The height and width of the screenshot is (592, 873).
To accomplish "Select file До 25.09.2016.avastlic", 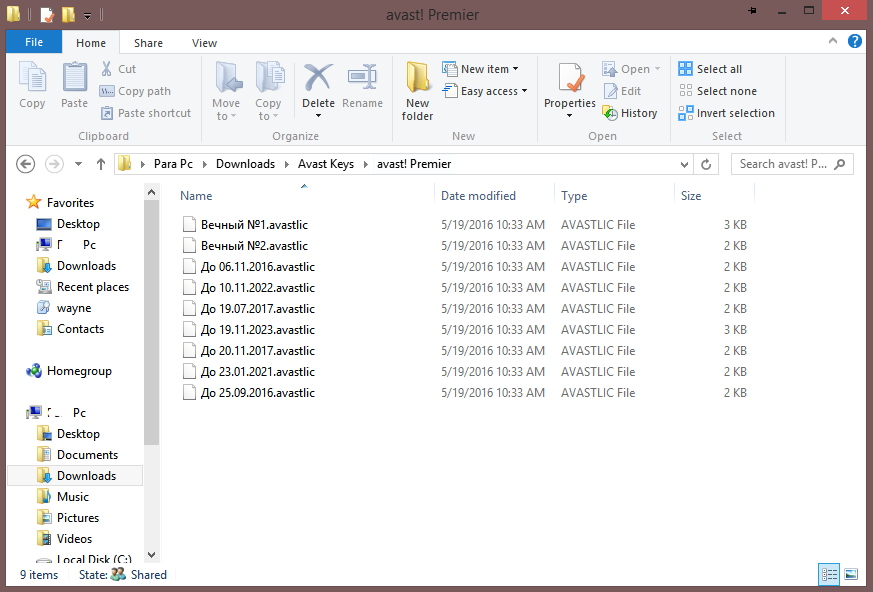I will (x=257, y=393).
